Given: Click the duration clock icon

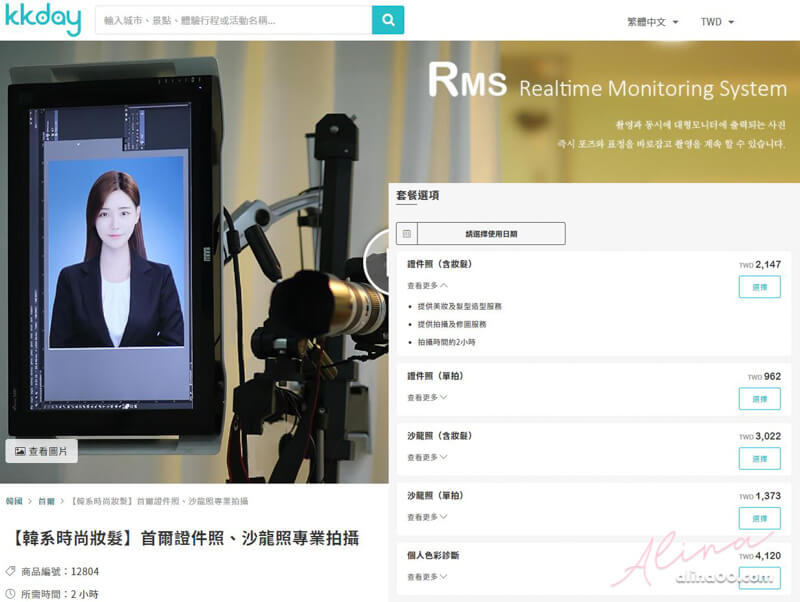Looking at the screenshot, I should (x=10, y=594).
